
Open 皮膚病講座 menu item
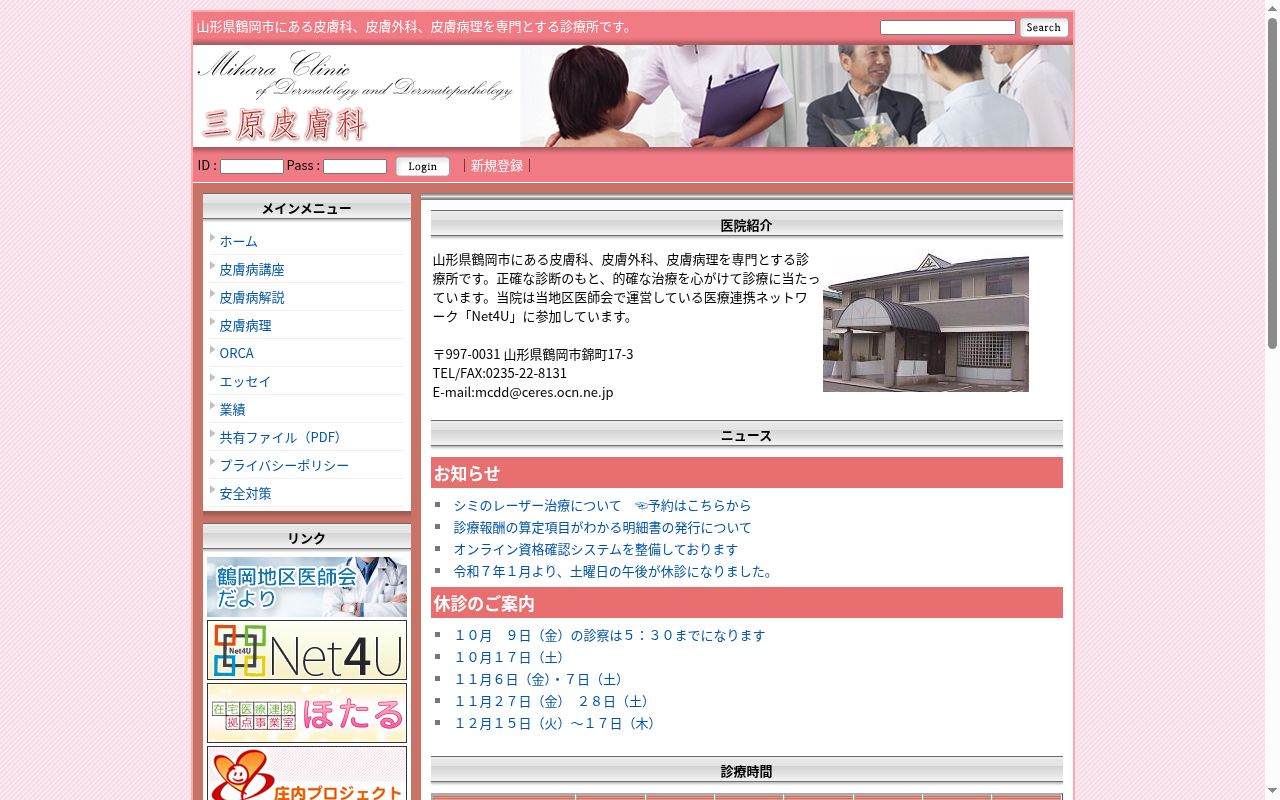252,269
